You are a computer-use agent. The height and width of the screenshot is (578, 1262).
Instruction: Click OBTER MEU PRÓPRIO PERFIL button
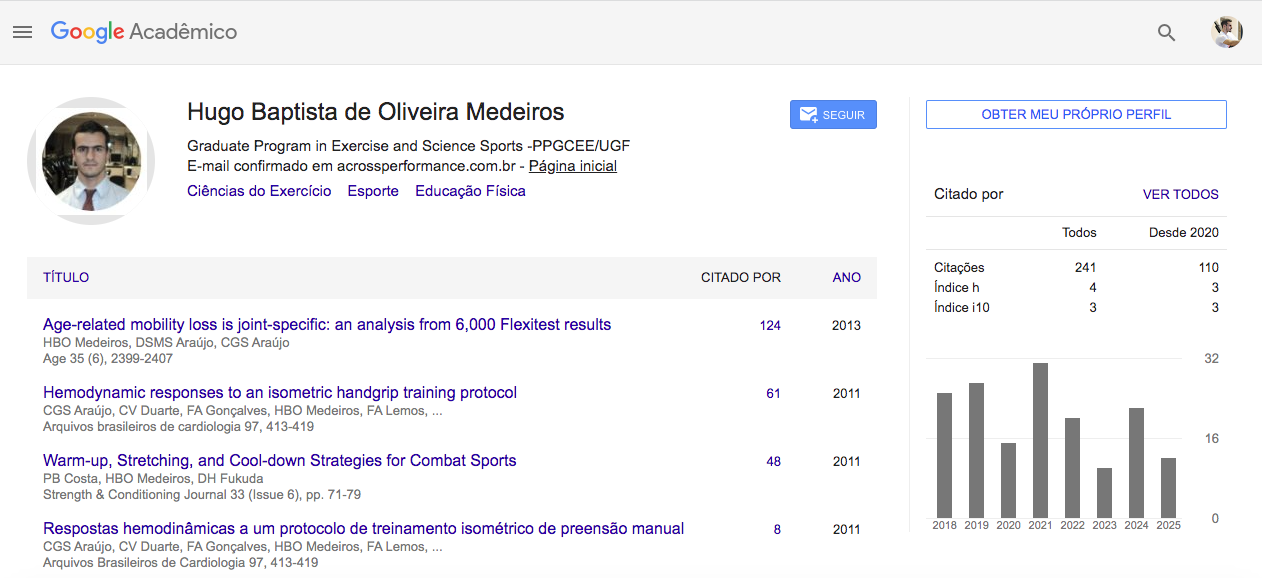(x=1076, y=115)
